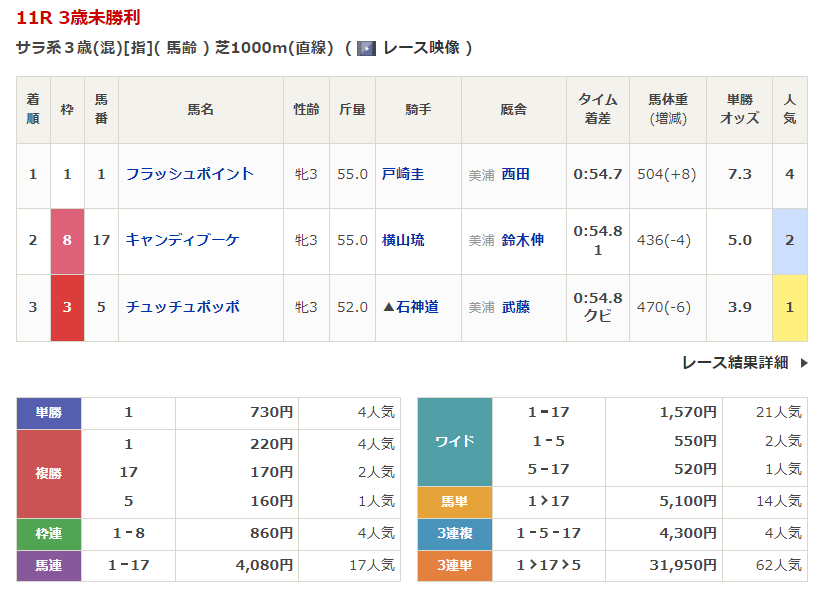Open the レース映像 link
The height and width of the screenshot is (590, 823).
(x=421, y=48)
